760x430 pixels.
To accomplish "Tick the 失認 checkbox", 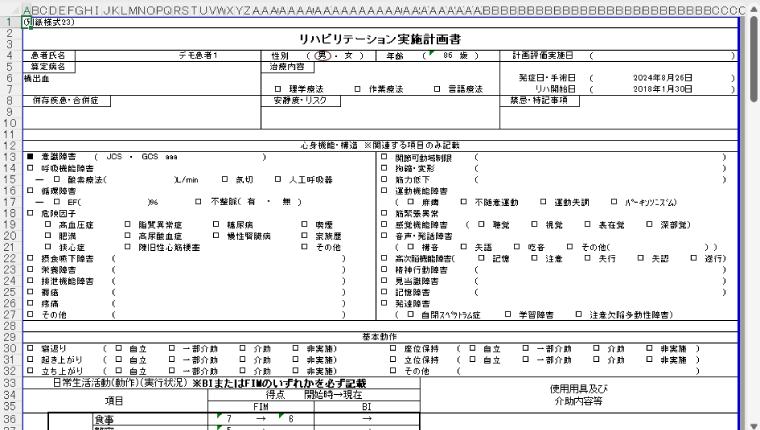I will [640, 258].
